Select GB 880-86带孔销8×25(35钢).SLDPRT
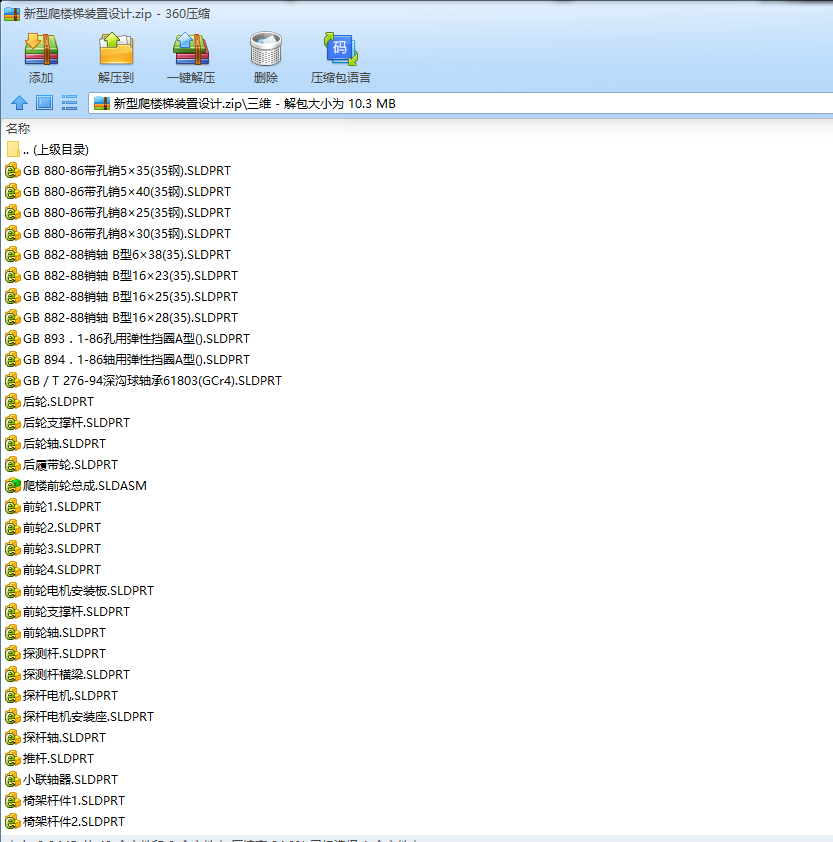Viewport: 833px width, 842px height. (118, 212)
